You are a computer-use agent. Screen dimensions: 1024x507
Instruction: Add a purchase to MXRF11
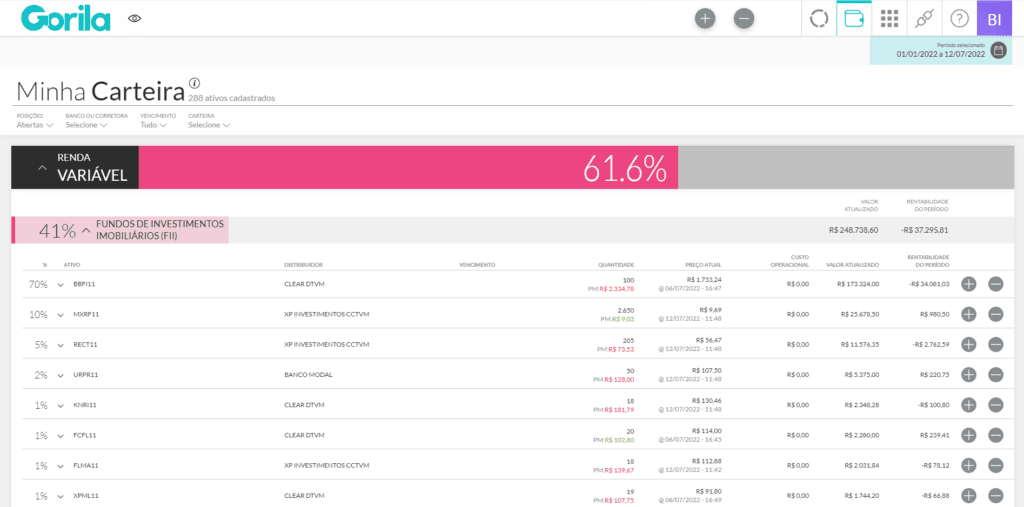coord(968,314)
